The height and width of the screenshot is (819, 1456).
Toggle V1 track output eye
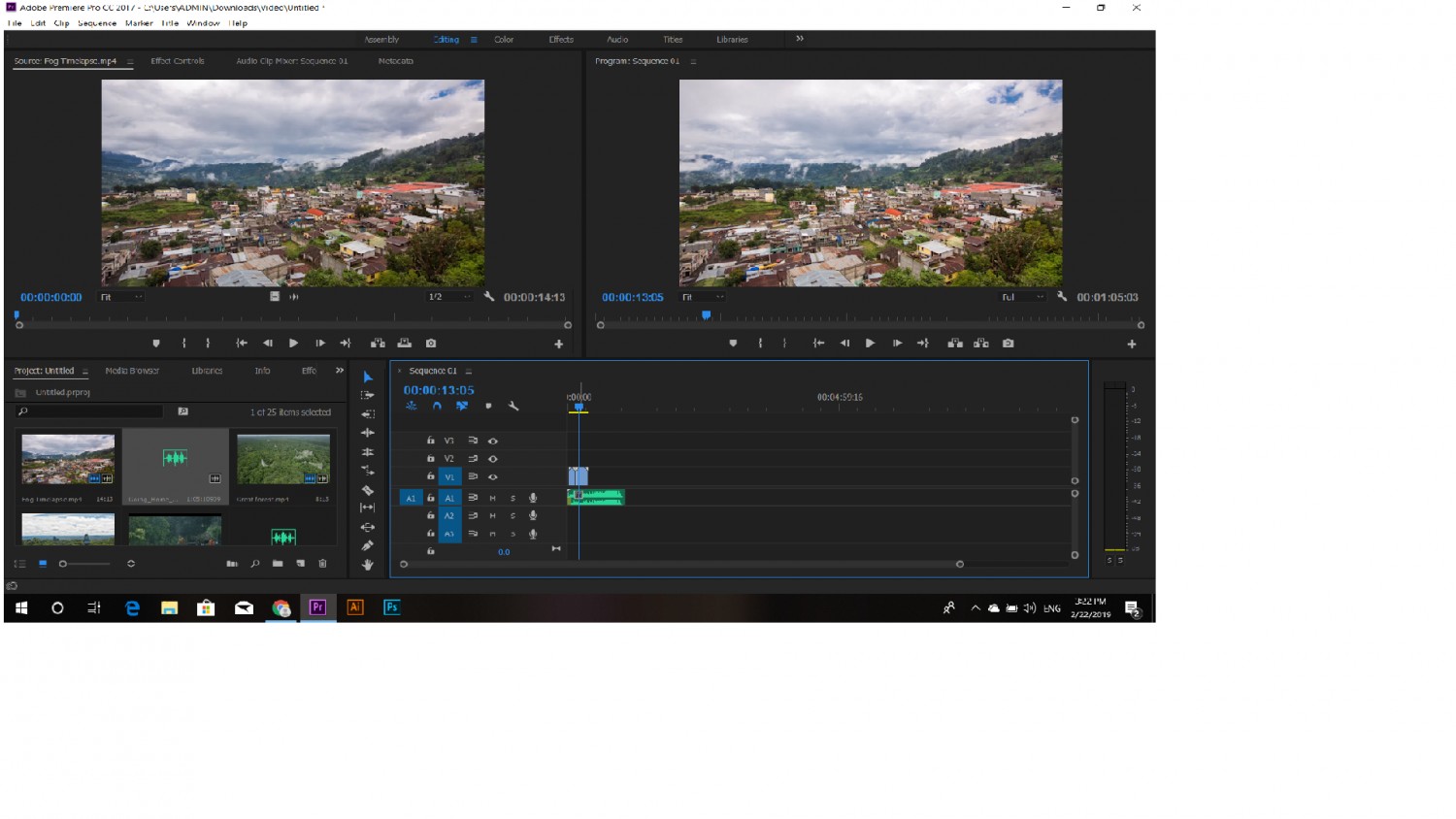[x=493, y=477]
